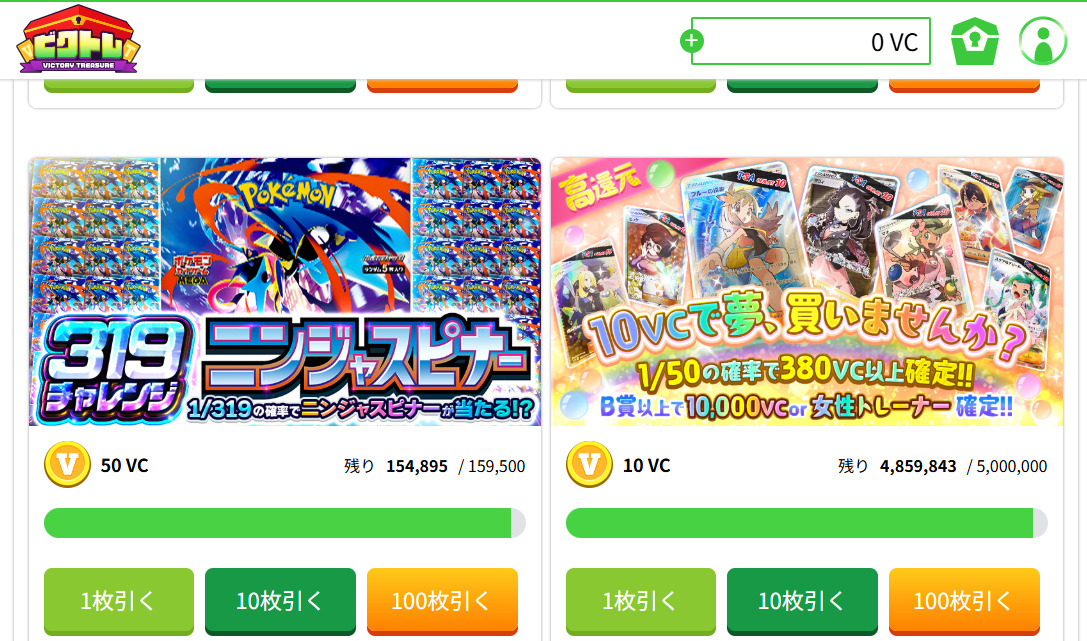Click the gold V coin next to 10 VC
Viewport: 1087px width, 641px height.
[x=589, y=464]
